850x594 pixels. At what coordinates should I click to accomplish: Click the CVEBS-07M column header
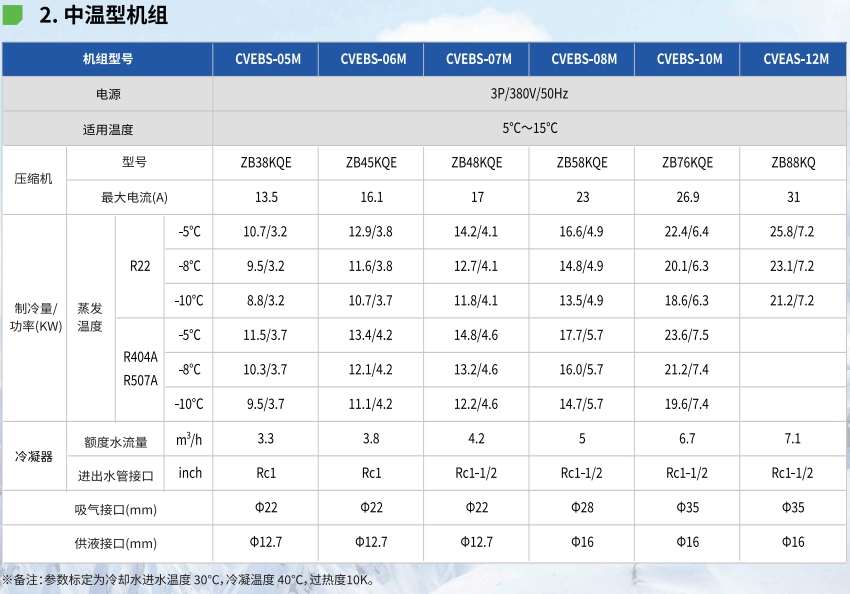click(x=479, y=59)
